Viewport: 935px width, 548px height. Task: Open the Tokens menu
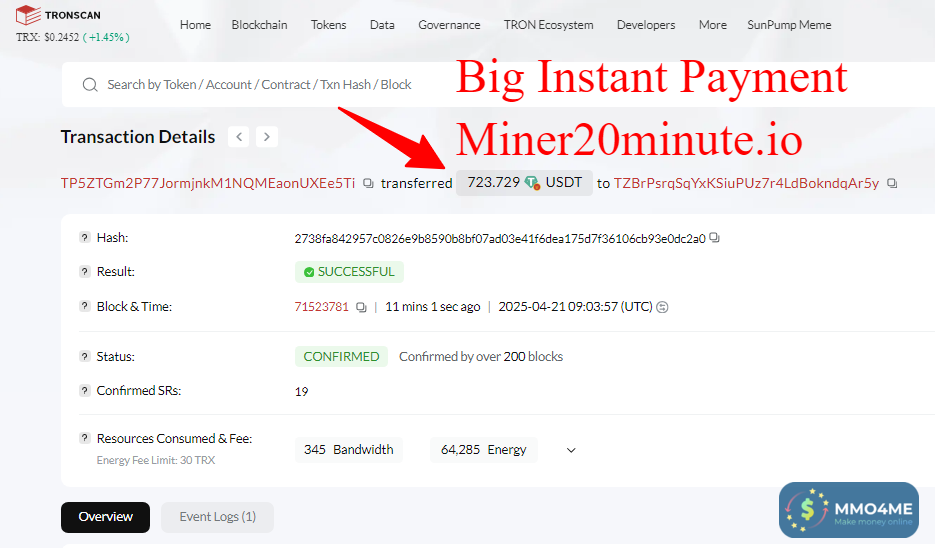tap(329, 25)
